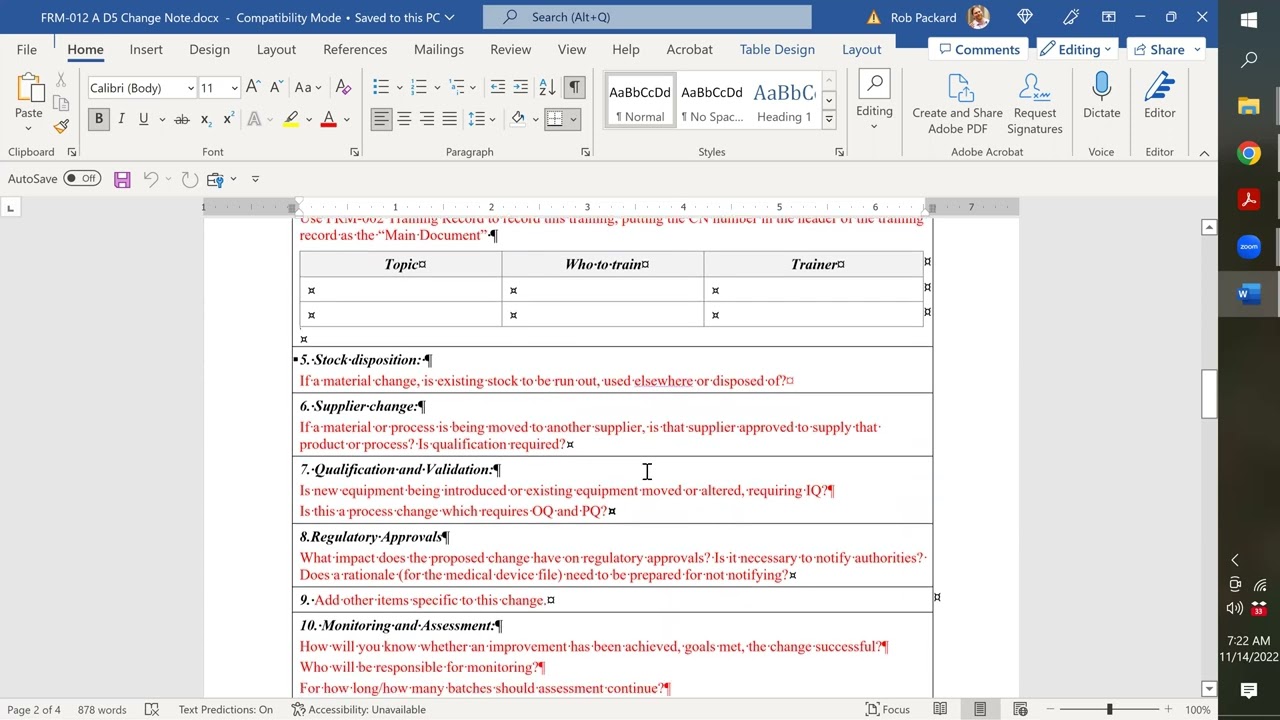
Task: Click the Clear All Formatting icon
Action: click(x=343, y=88)
